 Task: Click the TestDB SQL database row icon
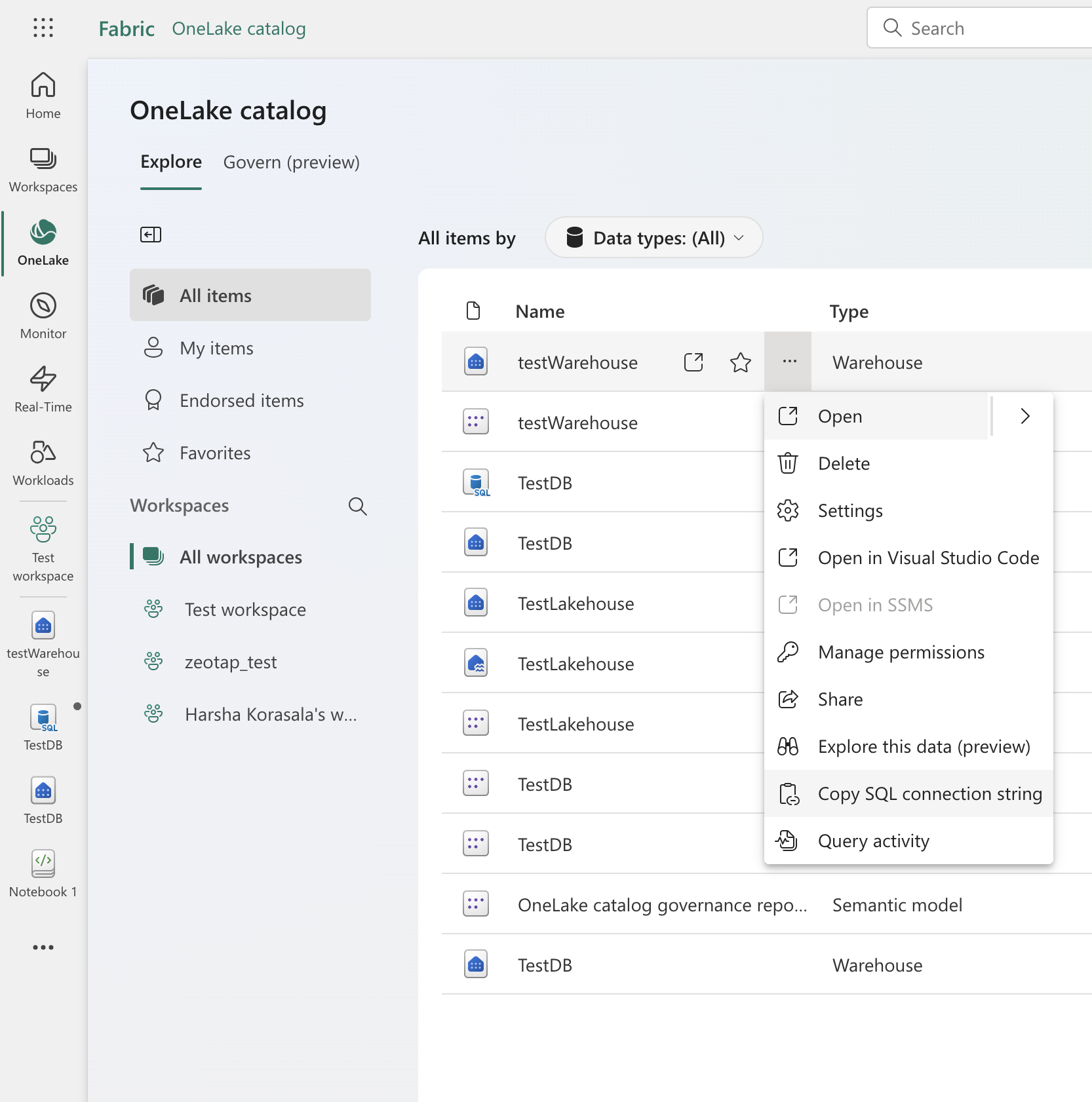pos(477,483)
